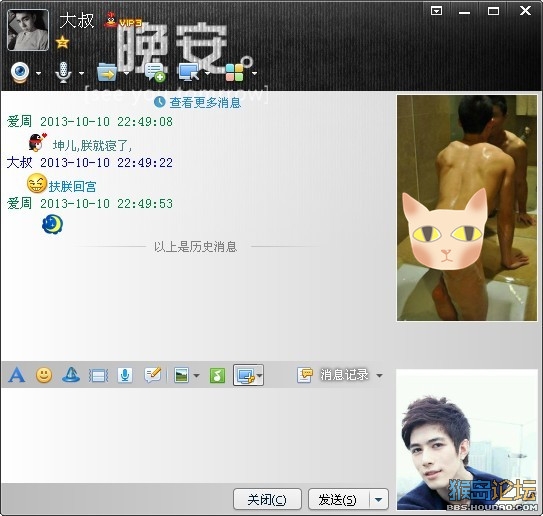Click the penguin heart emoticon in chat
Viewport: 543px width, 516px height.
click(x=37, y=142)
